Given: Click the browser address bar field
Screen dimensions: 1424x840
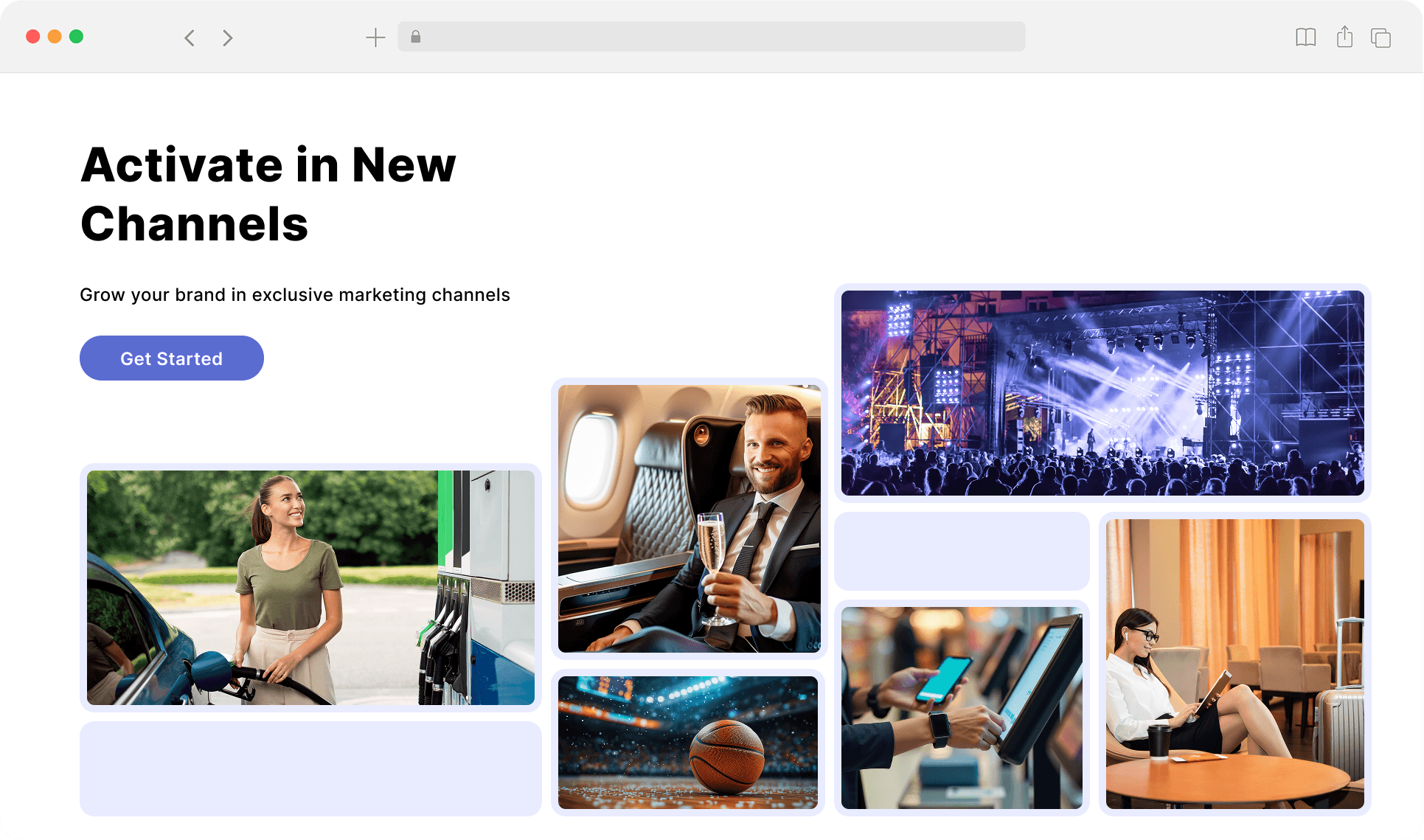Looking at the screenshot, I should point(711,37).
